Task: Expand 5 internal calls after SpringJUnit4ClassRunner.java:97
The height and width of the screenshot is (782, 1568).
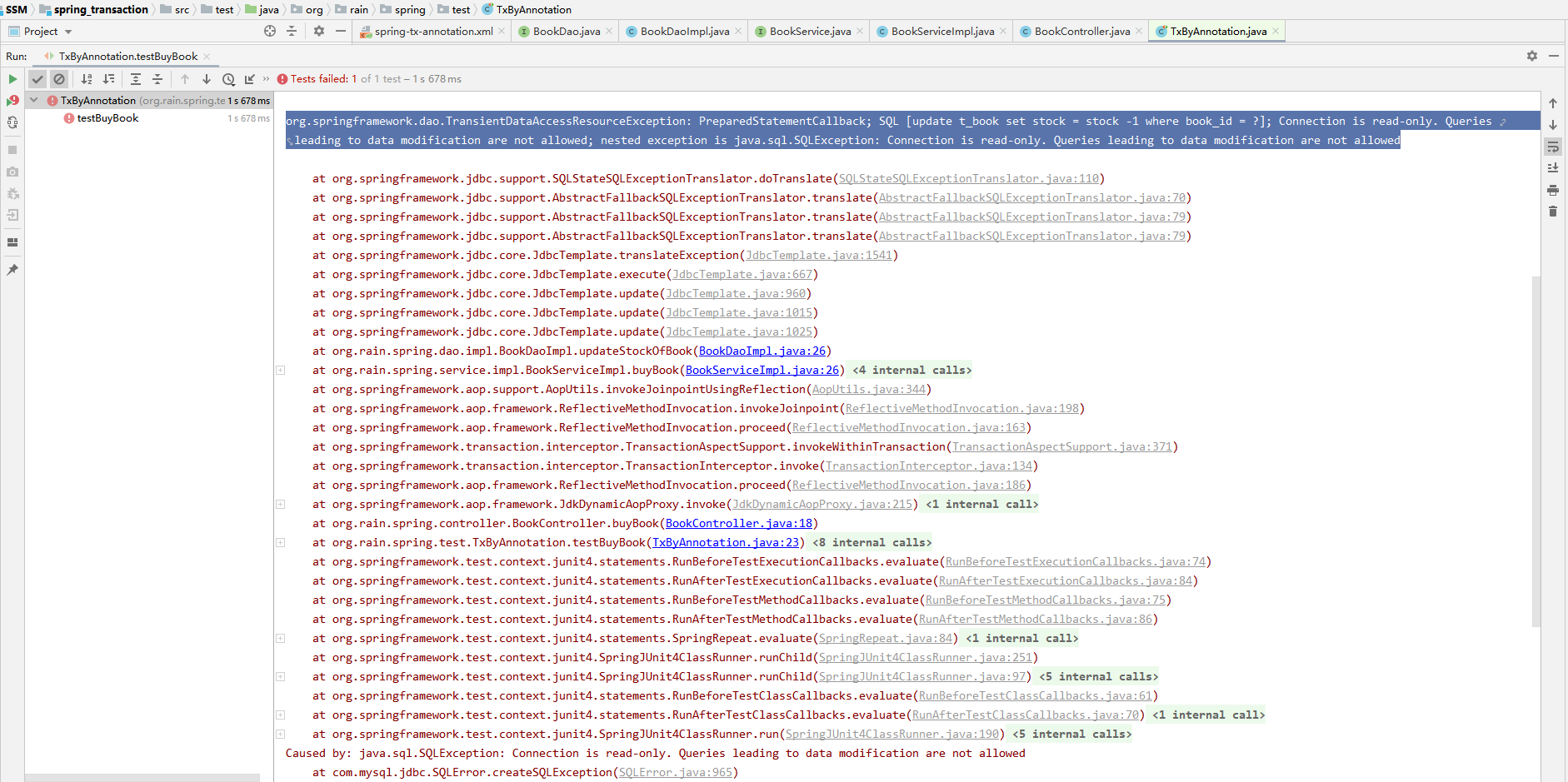Action: [1099, 677]
